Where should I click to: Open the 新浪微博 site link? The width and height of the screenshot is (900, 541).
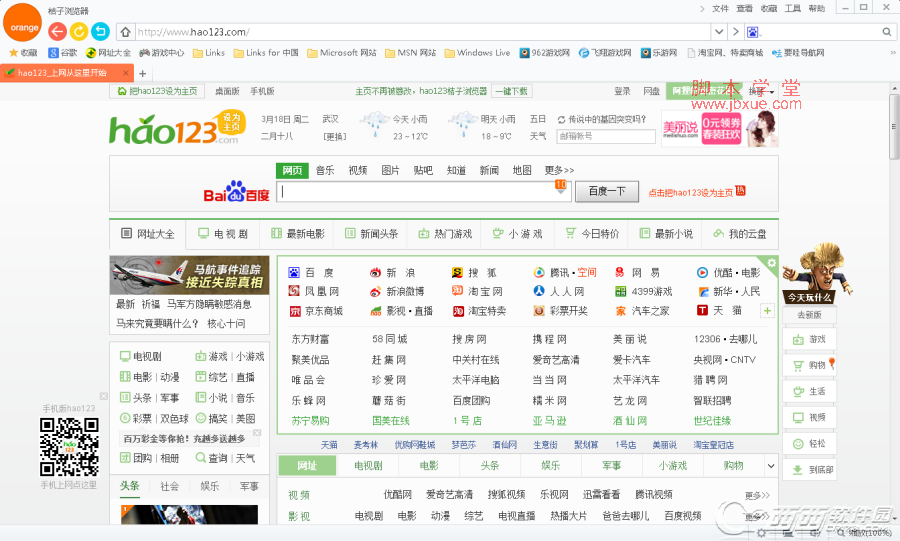397,291
